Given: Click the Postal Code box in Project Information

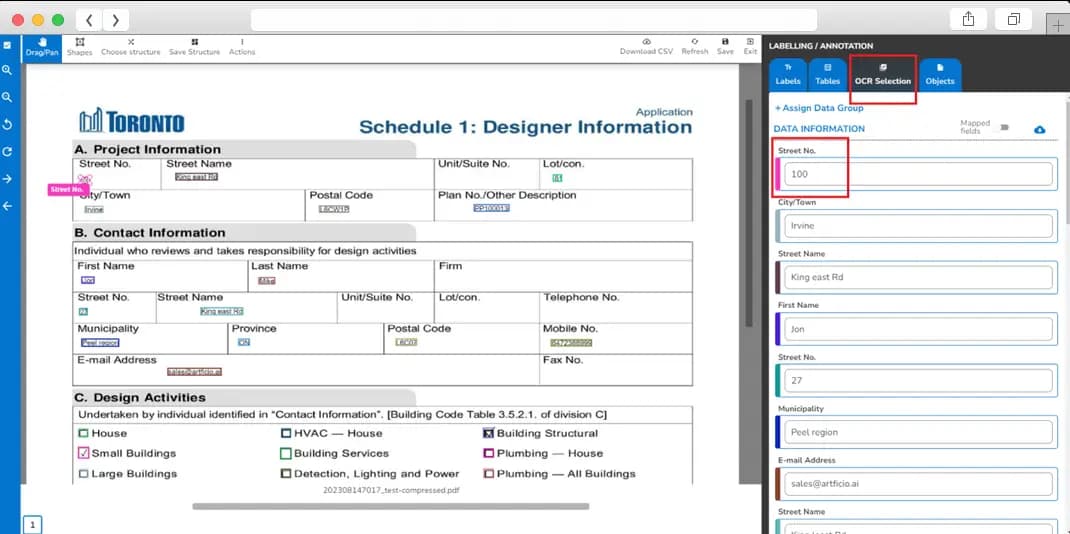Looking at the screenshot, I should pyautogui.click(x=334, y=209).
